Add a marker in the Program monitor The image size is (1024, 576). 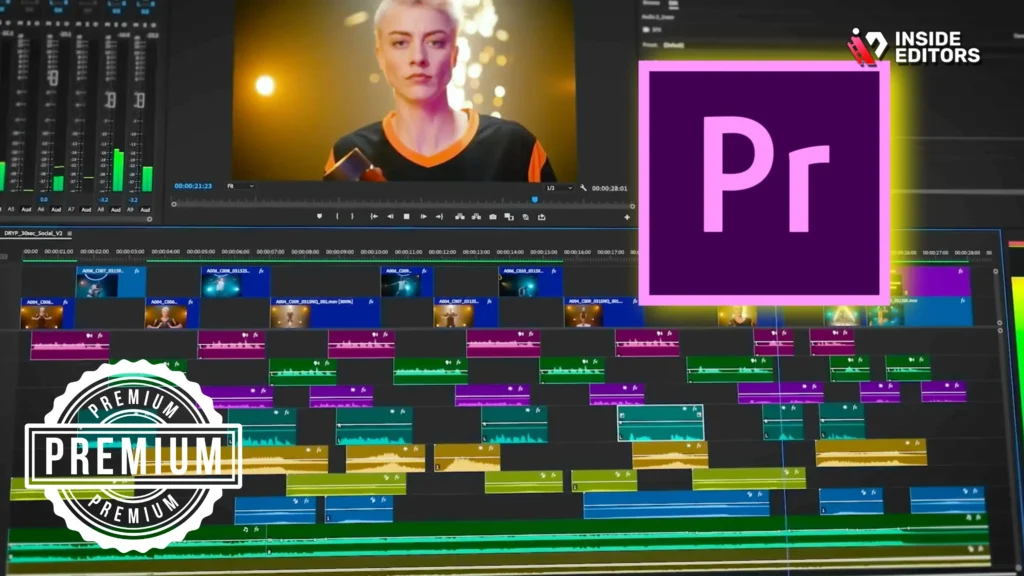click(x=319, y=216)
